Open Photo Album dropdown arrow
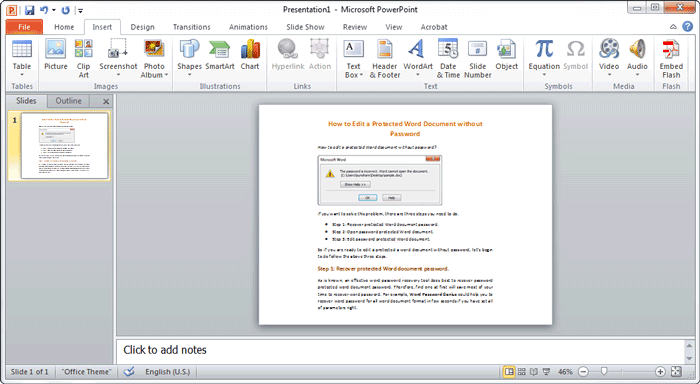Image resolution: width=700 pixels, height=384 pixels. (x=167, y=75)
